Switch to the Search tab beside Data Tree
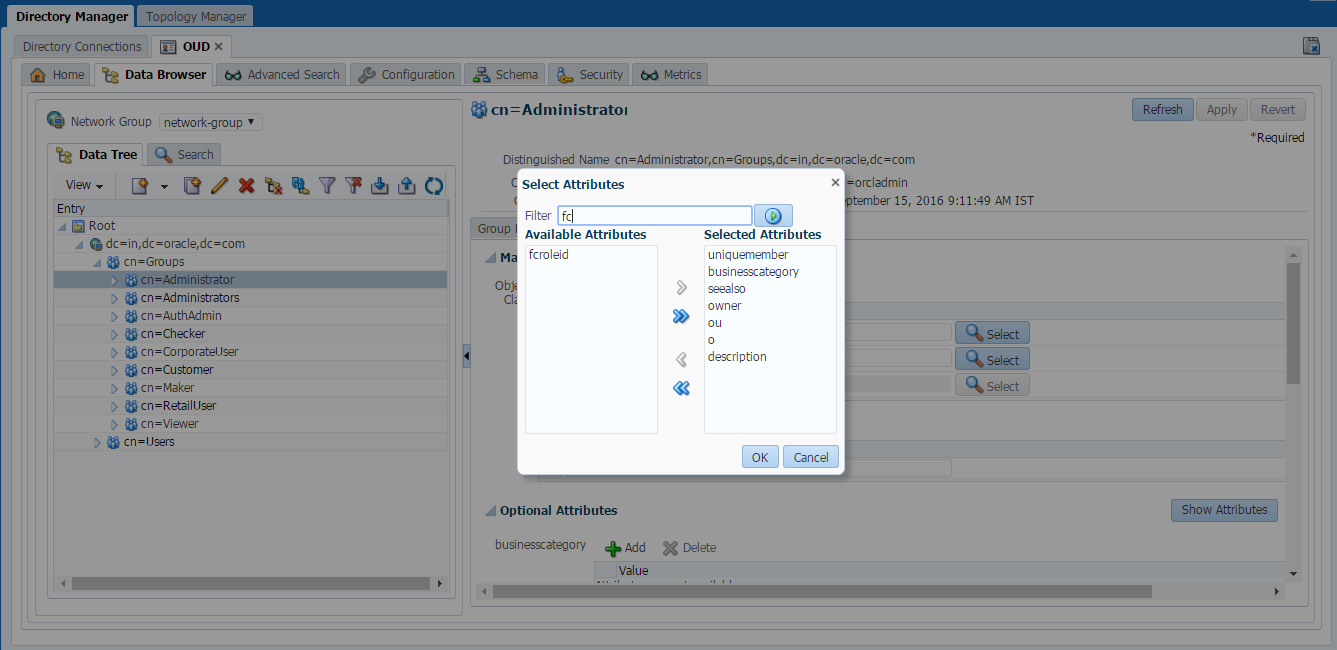The height and width of the screenshot is (650, 1337). coord(185,155)
